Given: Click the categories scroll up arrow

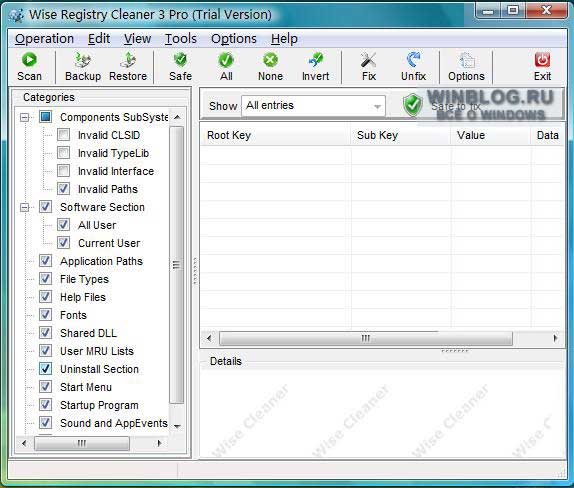Looking at the screenshot, I should pos(177,117).
